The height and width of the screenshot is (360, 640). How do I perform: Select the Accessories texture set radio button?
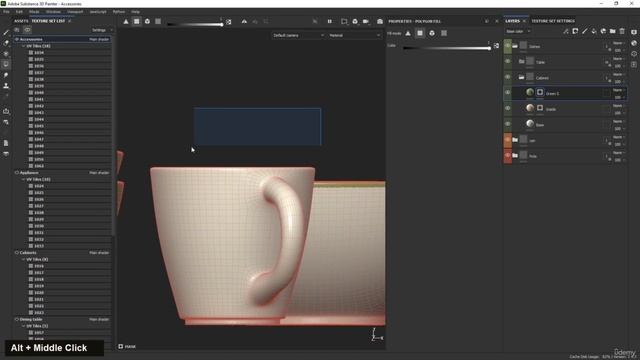[x=17, y=39]
